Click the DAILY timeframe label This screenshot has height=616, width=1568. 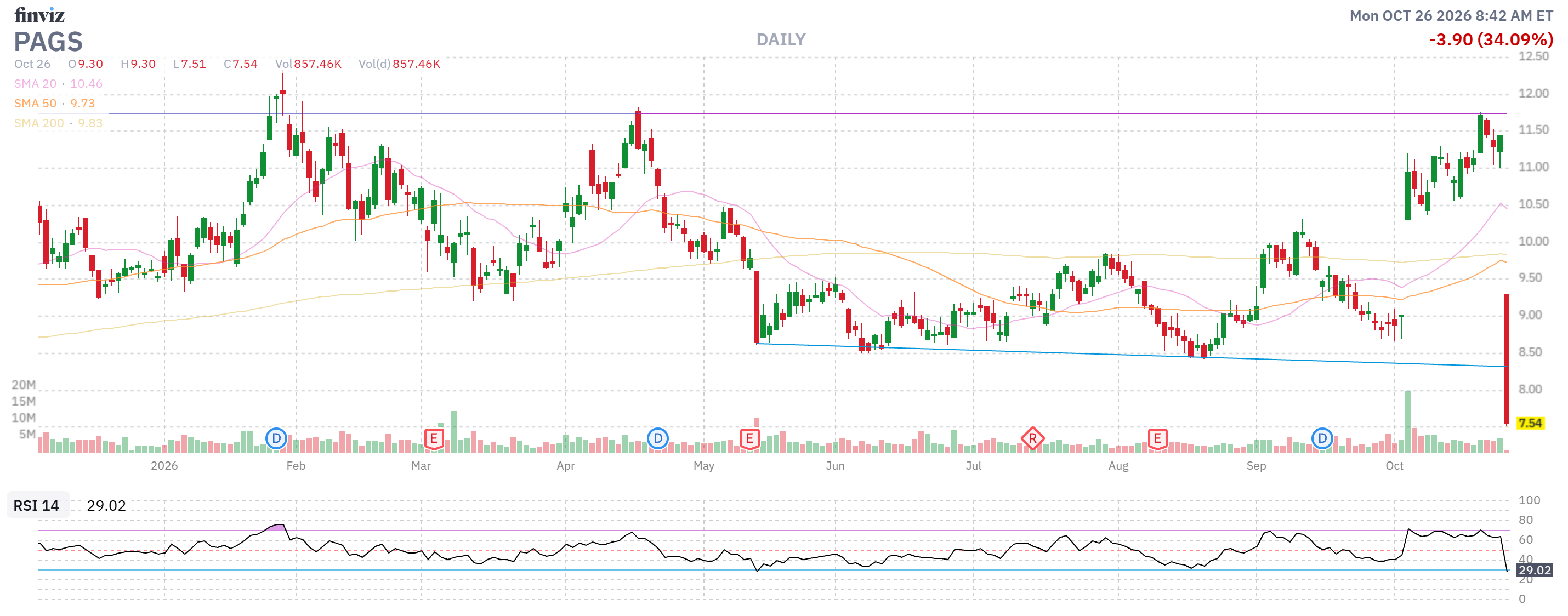click(781, 39)
